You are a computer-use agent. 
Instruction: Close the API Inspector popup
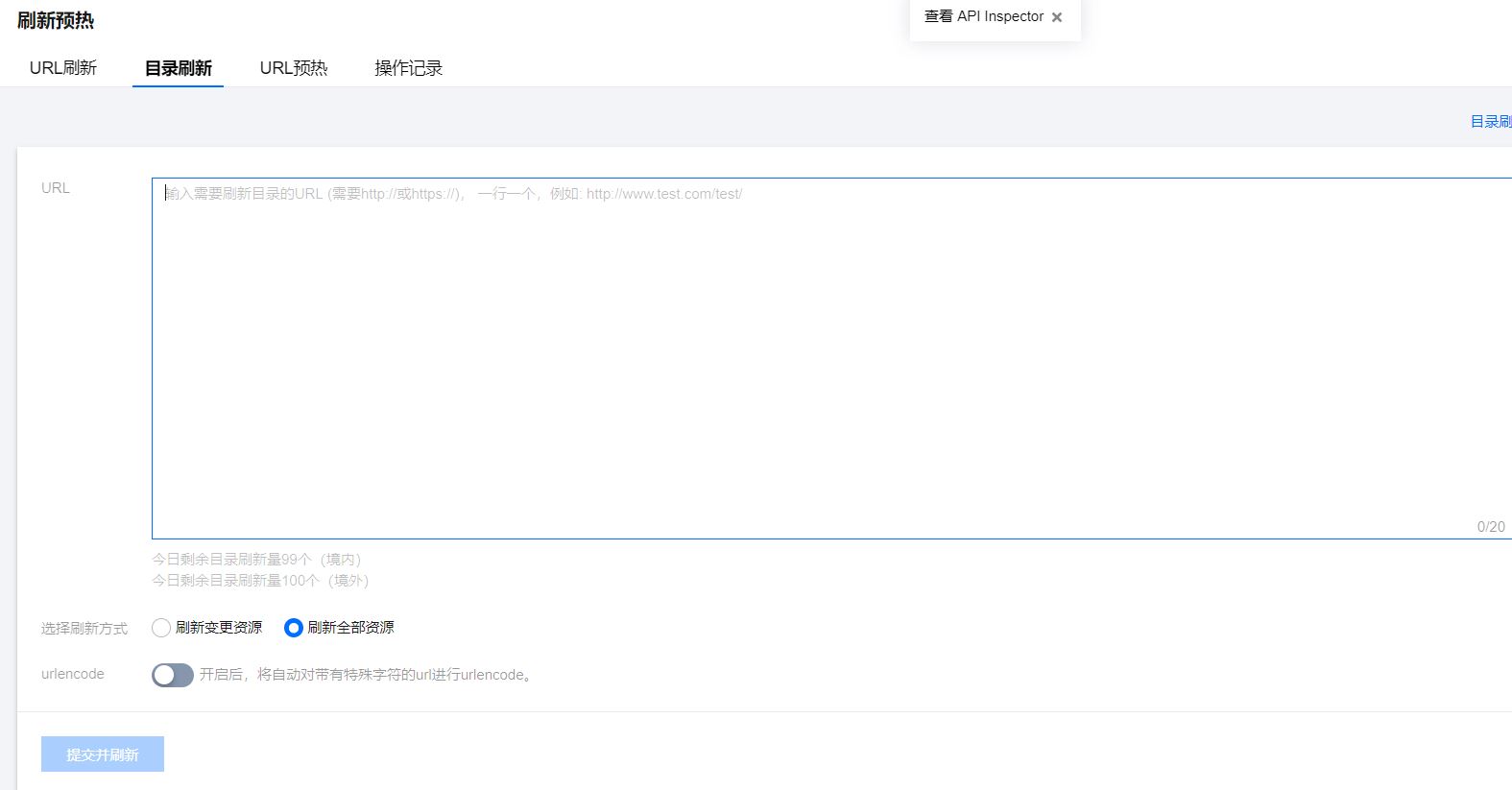[x=1057, y=17]
